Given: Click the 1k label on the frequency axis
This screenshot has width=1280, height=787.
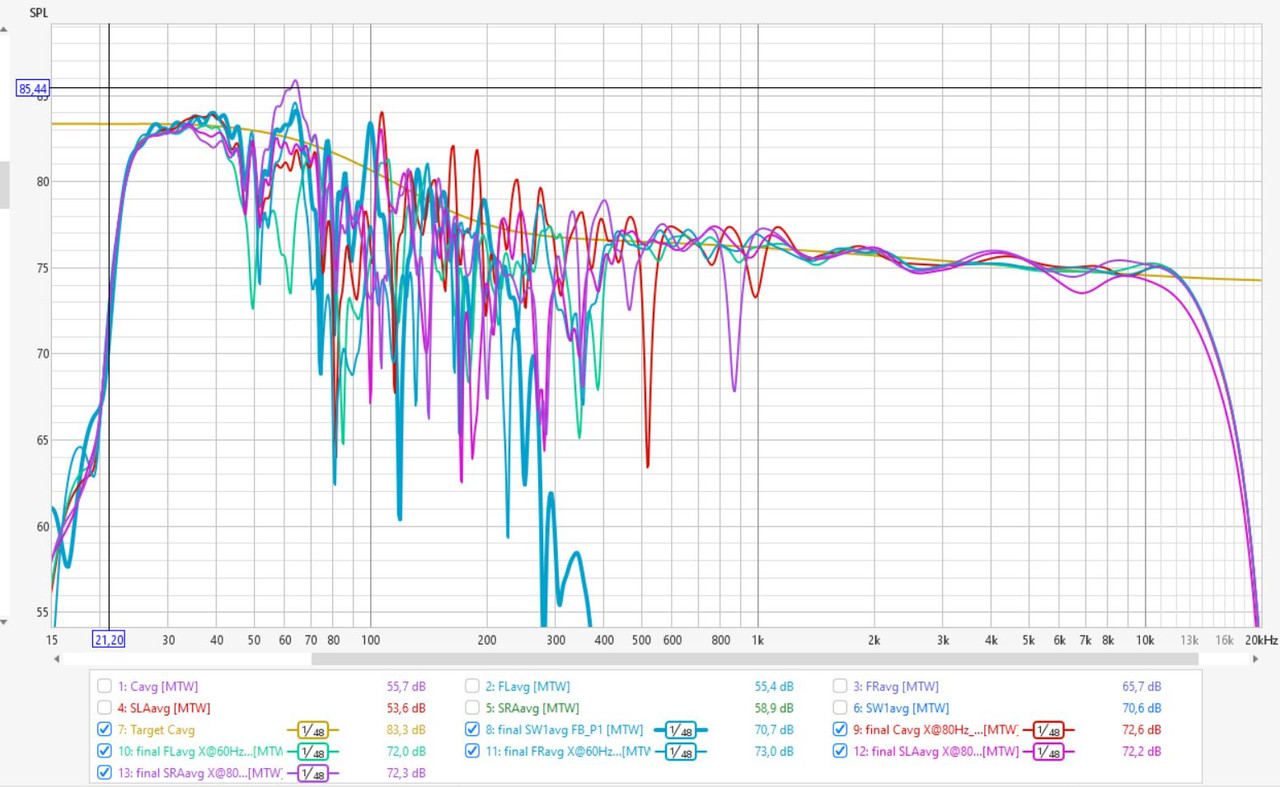Looking at the screenshot, I should 758,639.
